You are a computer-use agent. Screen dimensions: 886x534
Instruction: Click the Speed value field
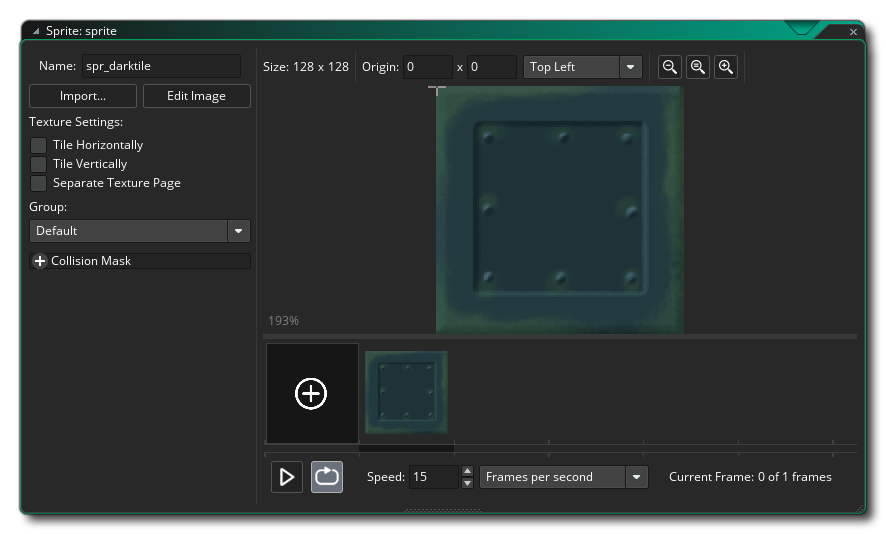433,477
